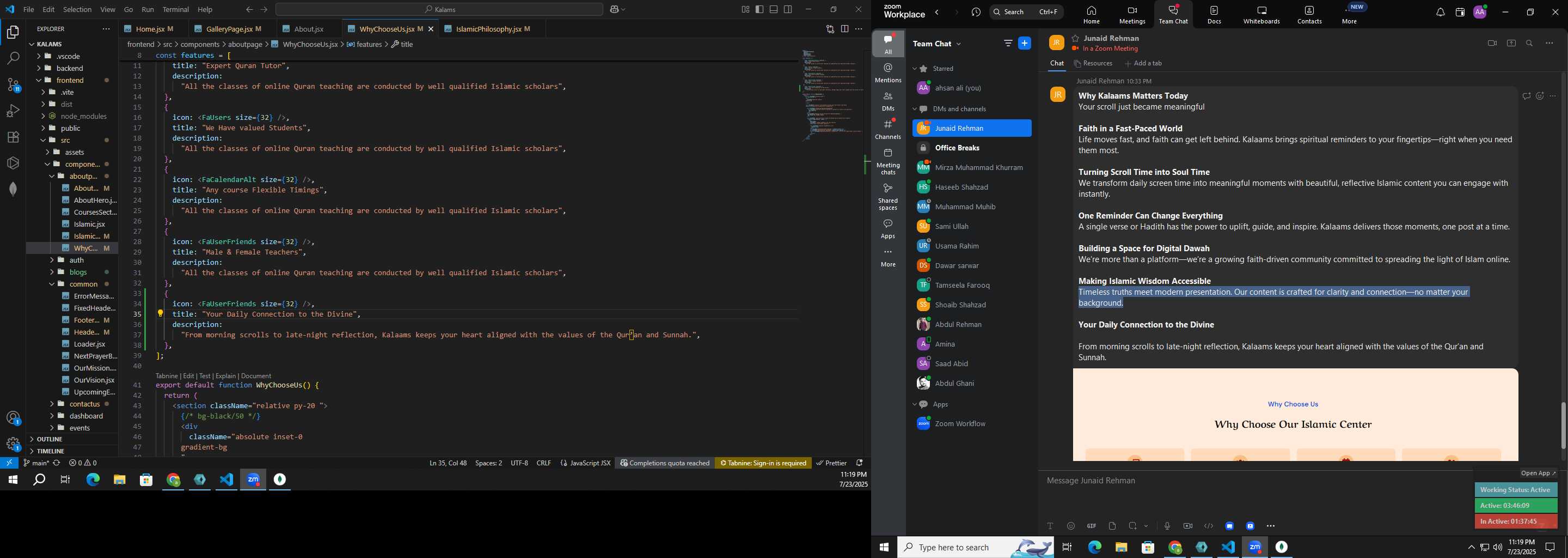Search in chat with Junaid Rehman
The width and height of the screenshot is (1568, 558).
(x=1530, y=43)
